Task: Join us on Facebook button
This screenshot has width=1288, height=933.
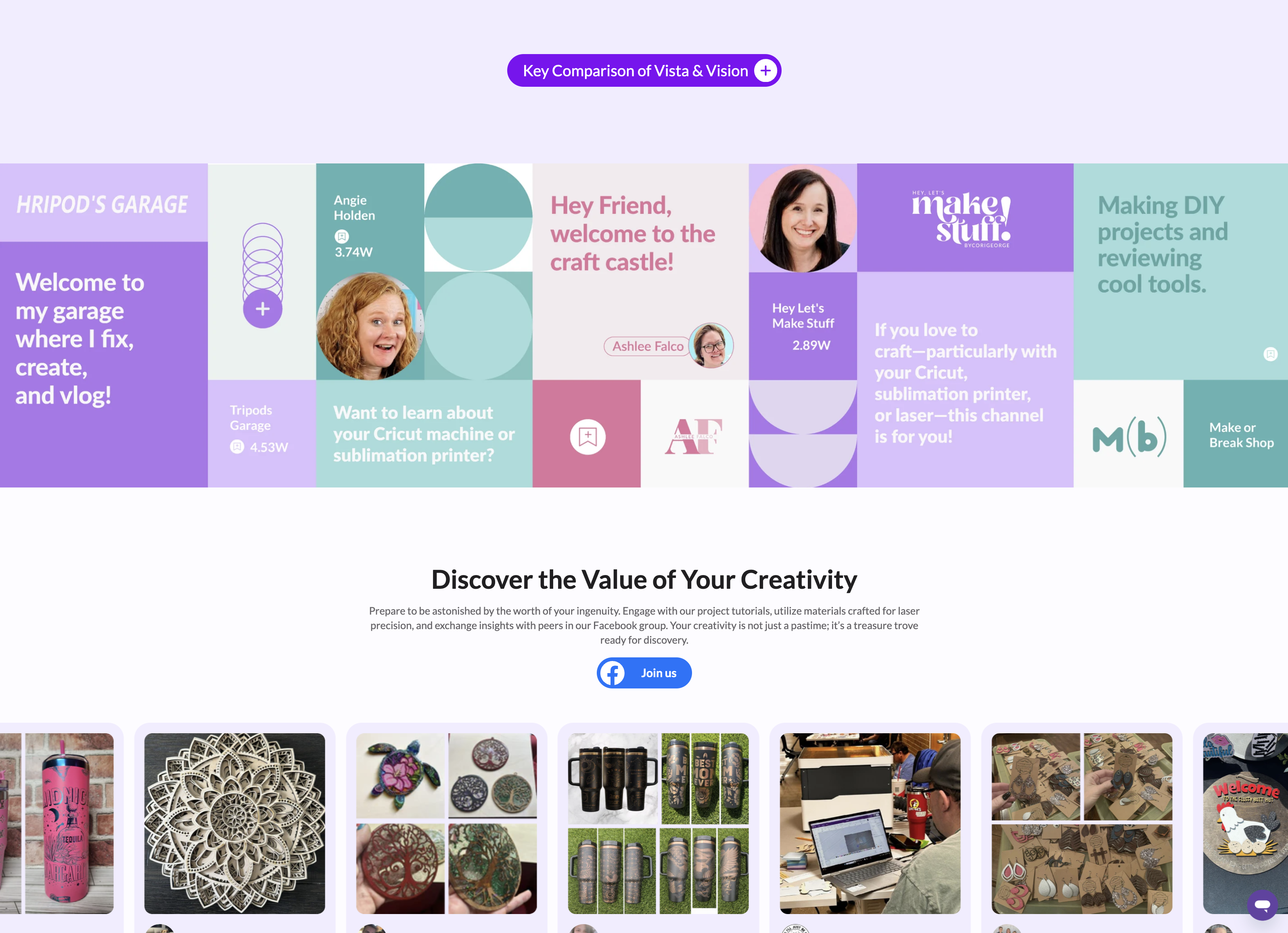Action: [644, 673]
